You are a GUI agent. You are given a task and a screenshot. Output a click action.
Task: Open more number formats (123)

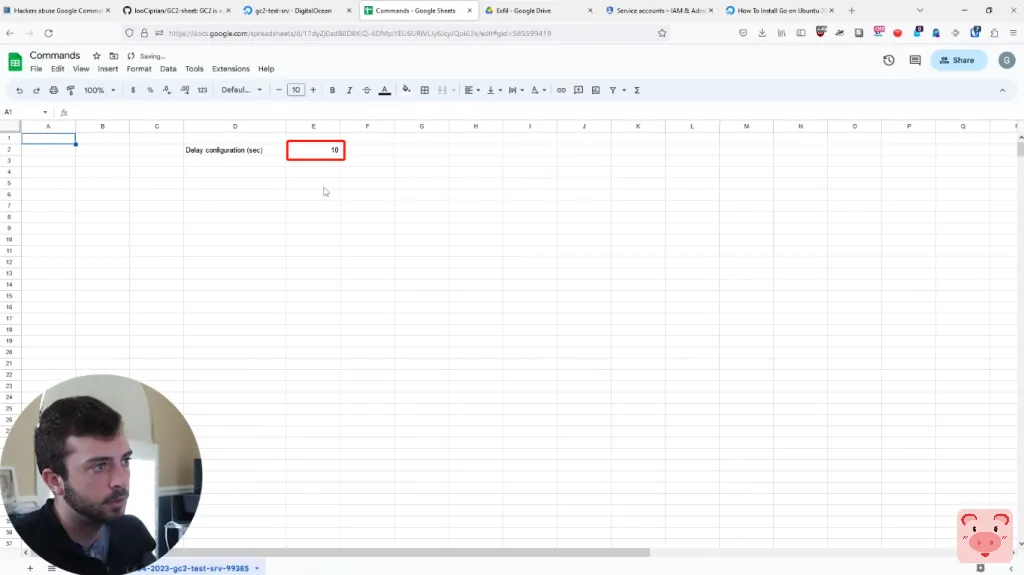point(202,90)
